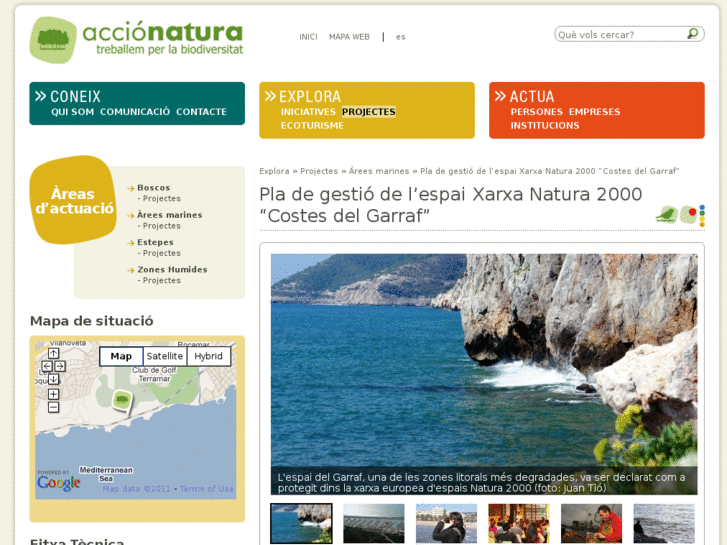Open the Boscos area link
727x545 pixels.
click(x=153, y=187)
